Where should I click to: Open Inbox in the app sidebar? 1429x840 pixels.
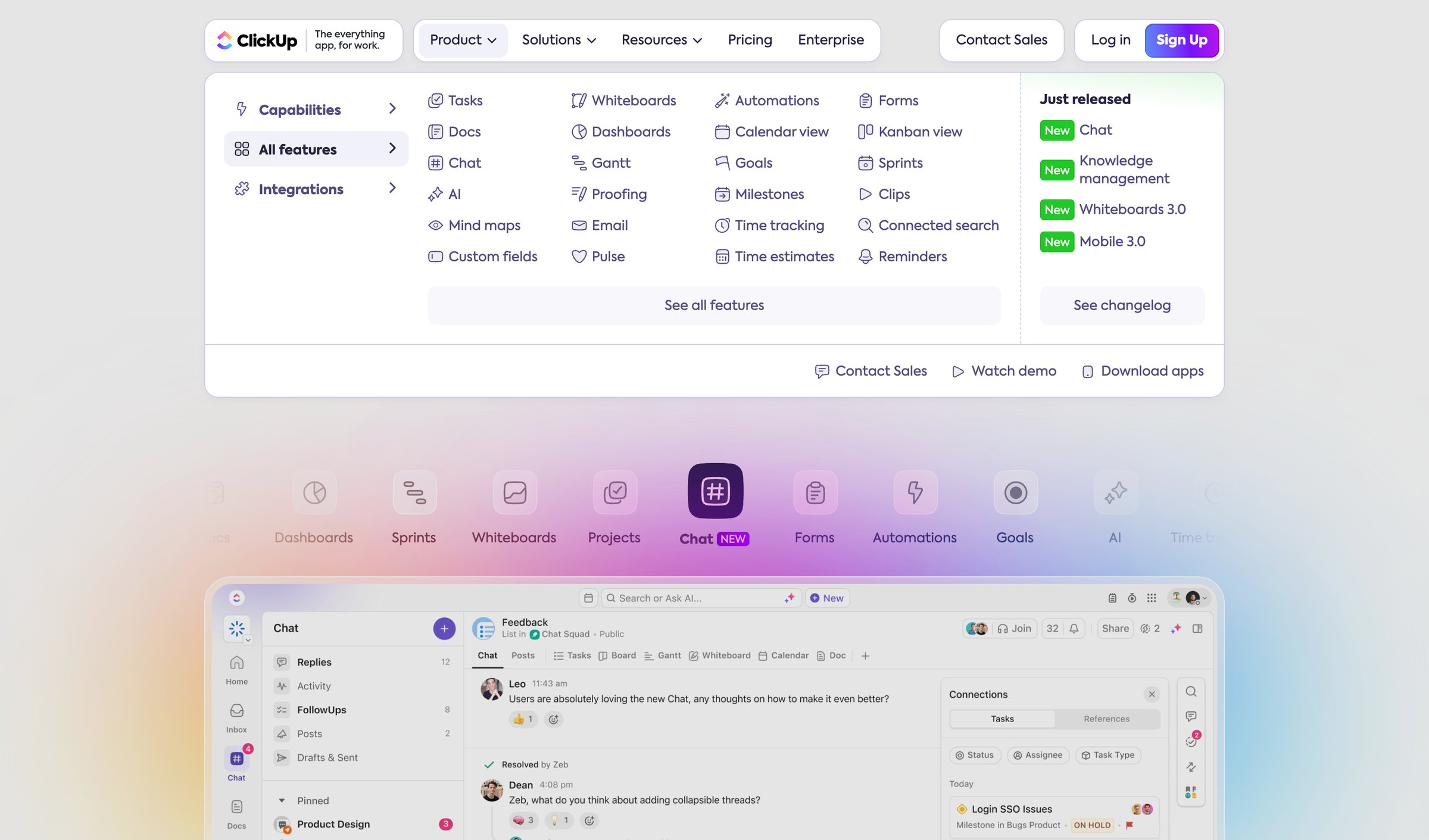236,718
